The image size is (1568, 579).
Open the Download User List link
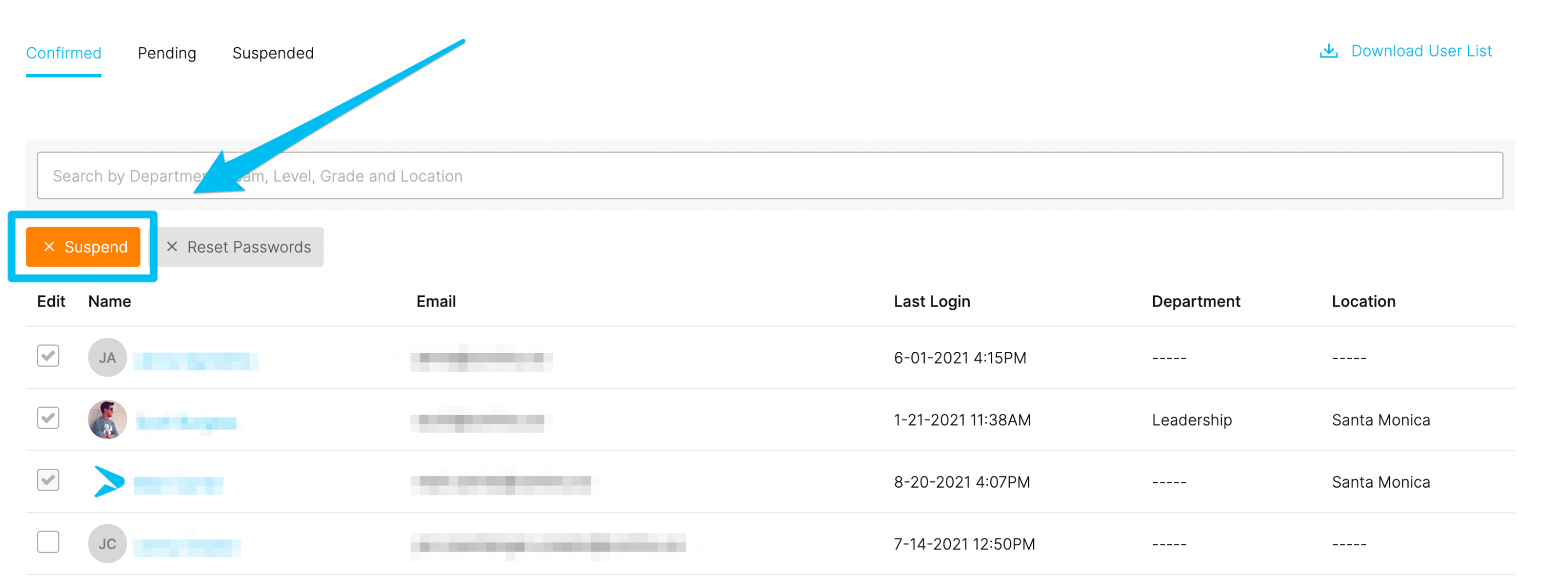1406,51
